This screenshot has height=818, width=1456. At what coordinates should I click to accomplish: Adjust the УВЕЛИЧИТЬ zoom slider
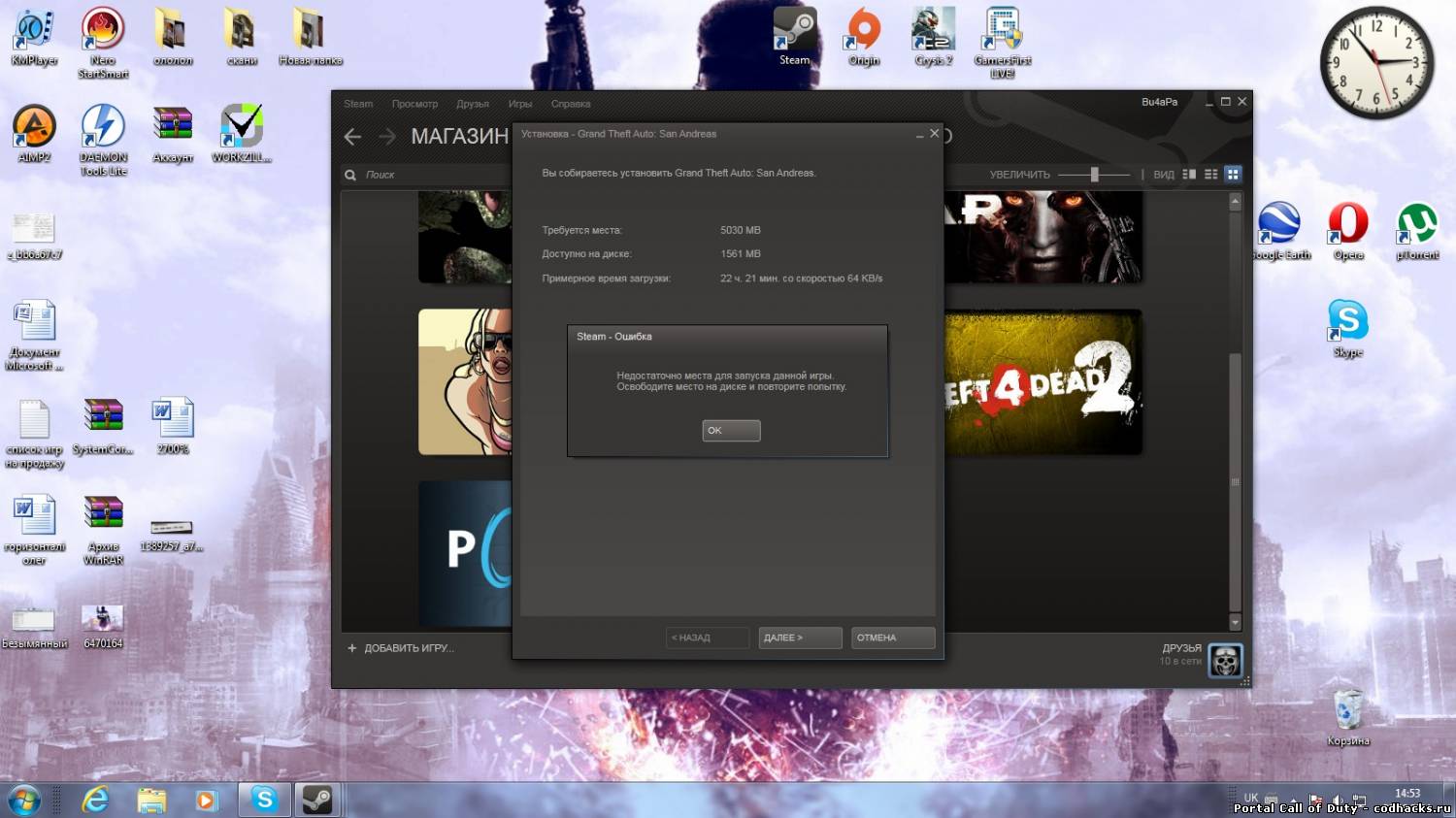(1094, 175)
